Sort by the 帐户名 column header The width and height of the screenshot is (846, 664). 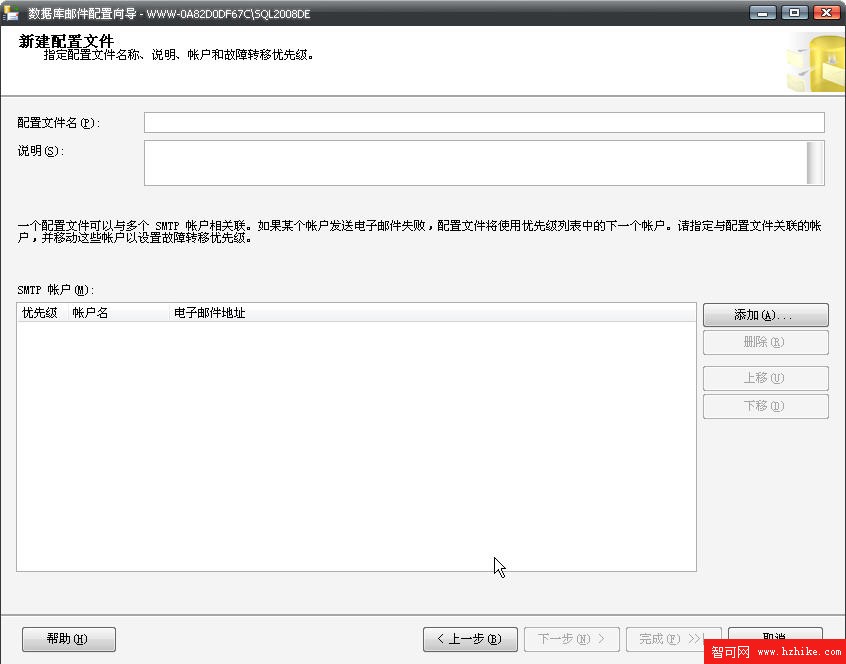click(x=119, y=313)
